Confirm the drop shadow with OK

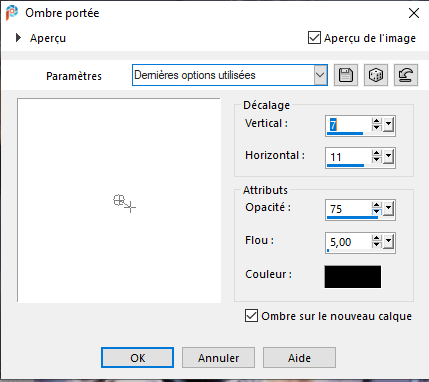click(137, 358)
